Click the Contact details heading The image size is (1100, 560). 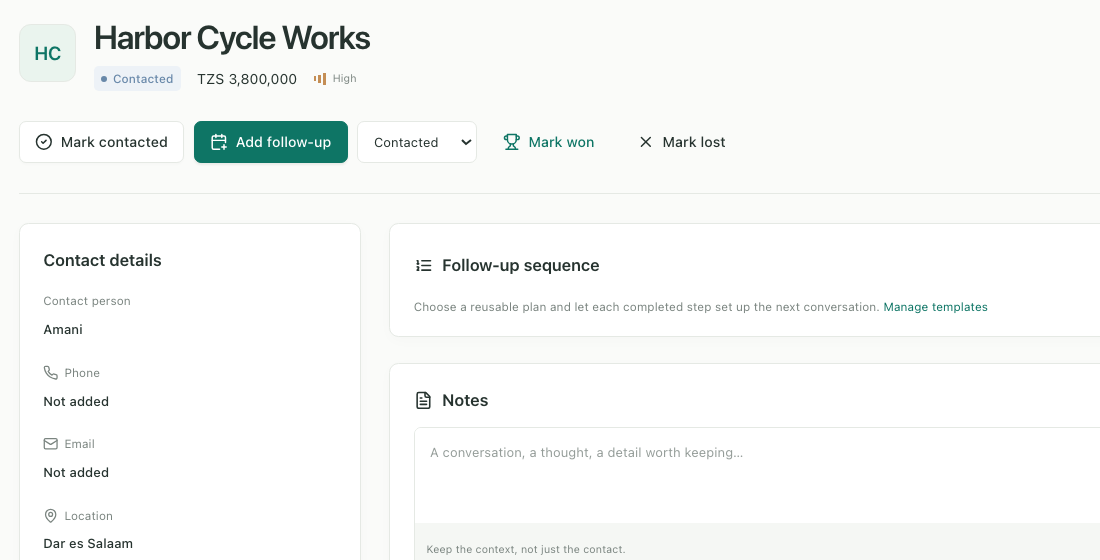point(102,260)
